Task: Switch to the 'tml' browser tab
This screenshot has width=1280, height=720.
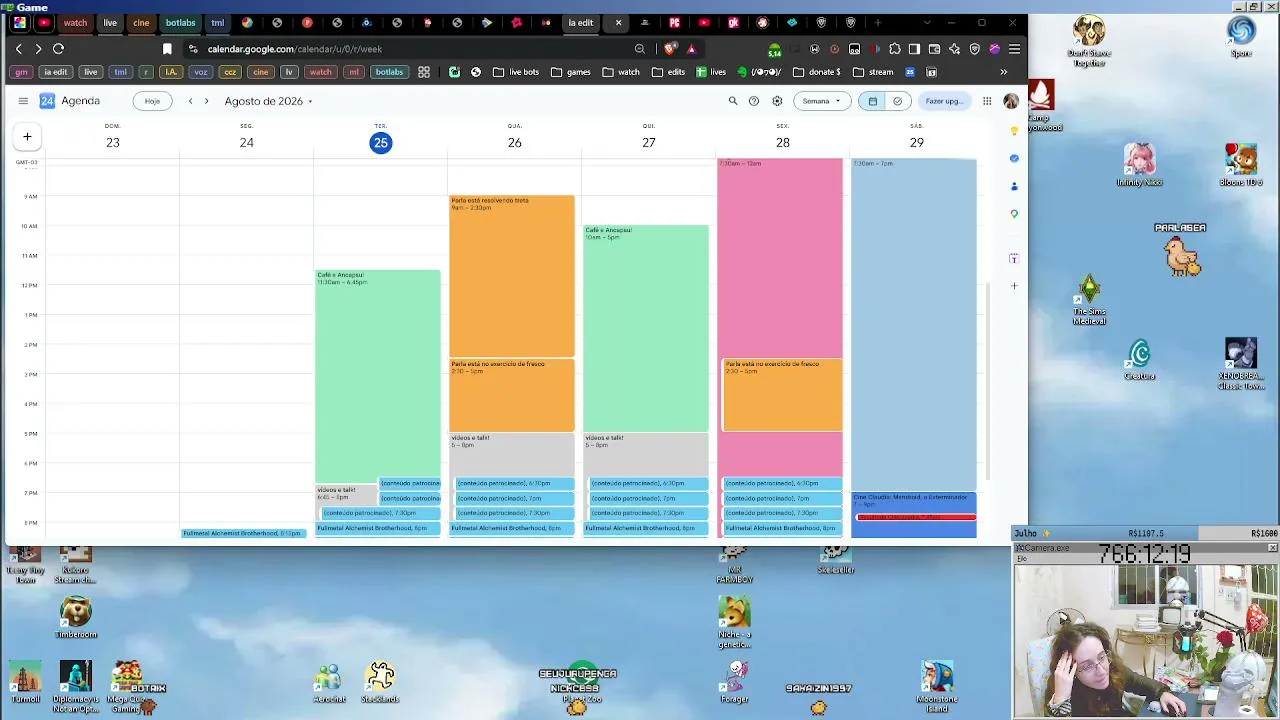Action: [217, 23]
